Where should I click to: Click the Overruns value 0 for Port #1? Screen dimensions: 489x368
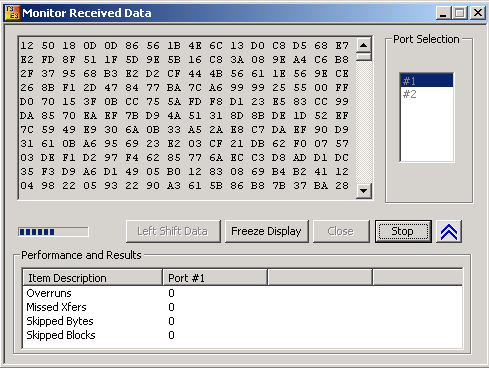(x=171, y=293)
